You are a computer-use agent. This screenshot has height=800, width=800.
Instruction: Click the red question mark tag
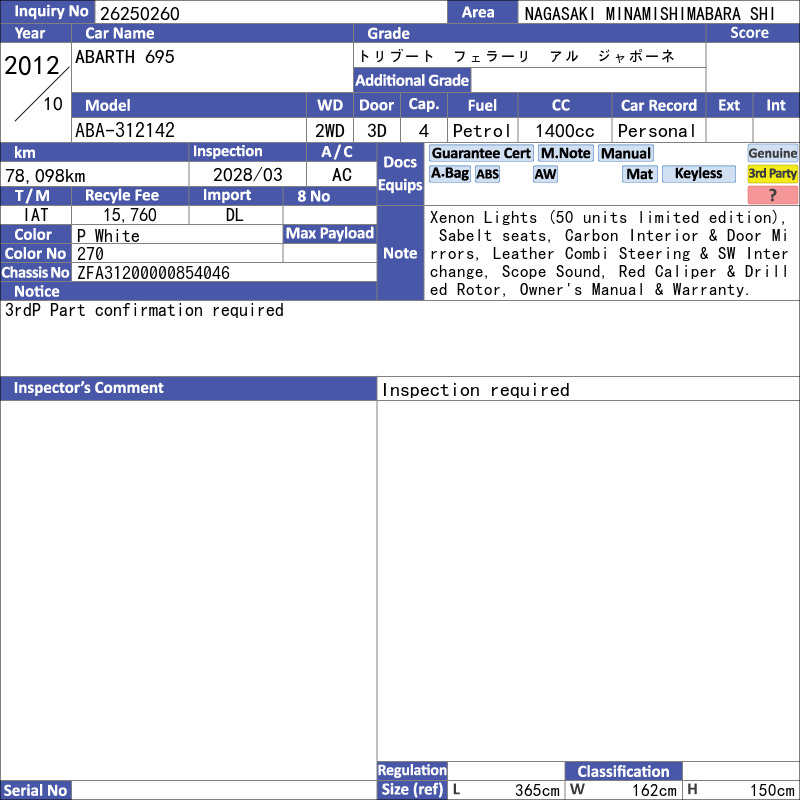coord(772,194)
